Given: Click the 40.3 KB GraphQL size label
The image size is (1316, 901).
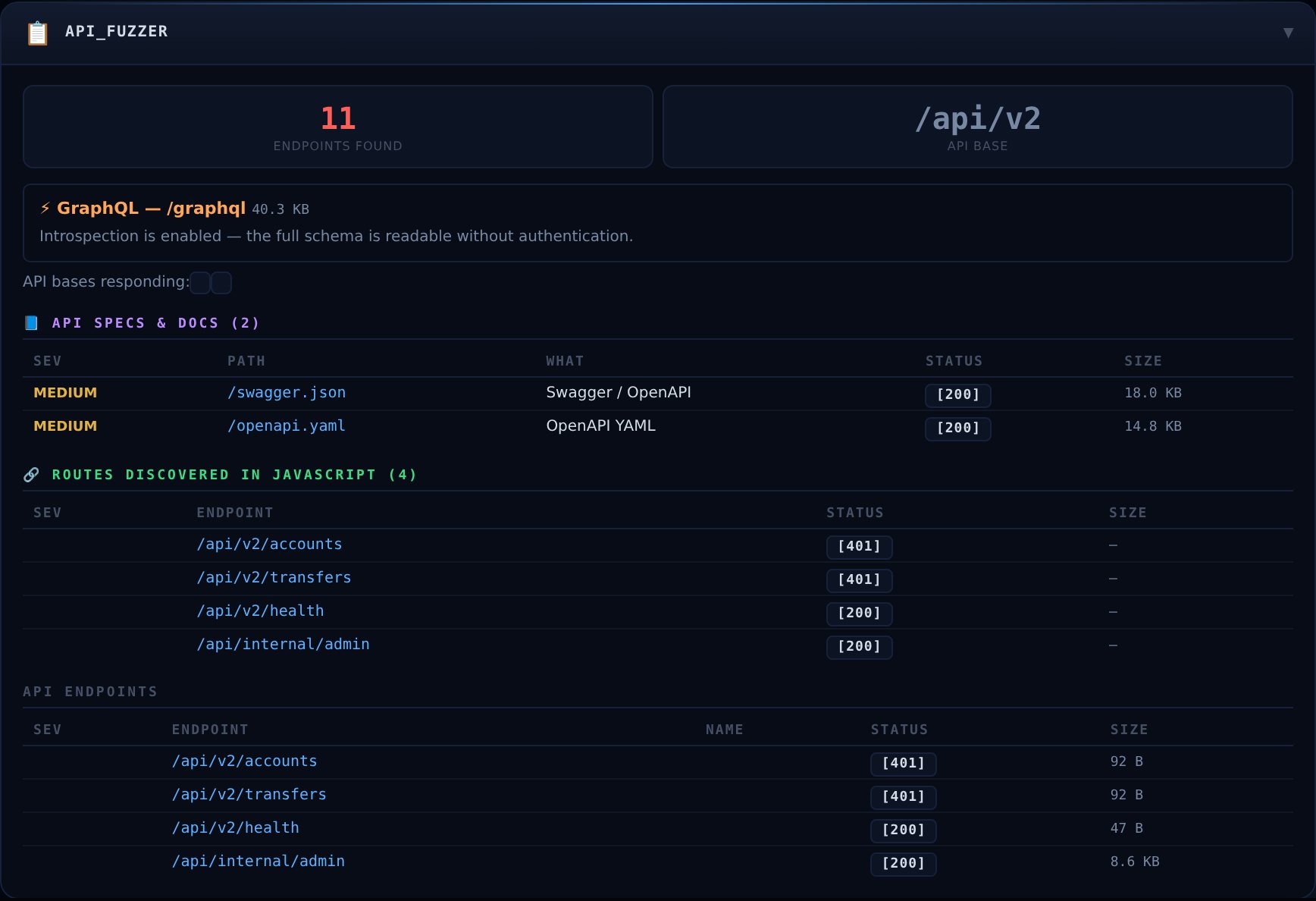Looking at the screenshot, I should (280, 209).
